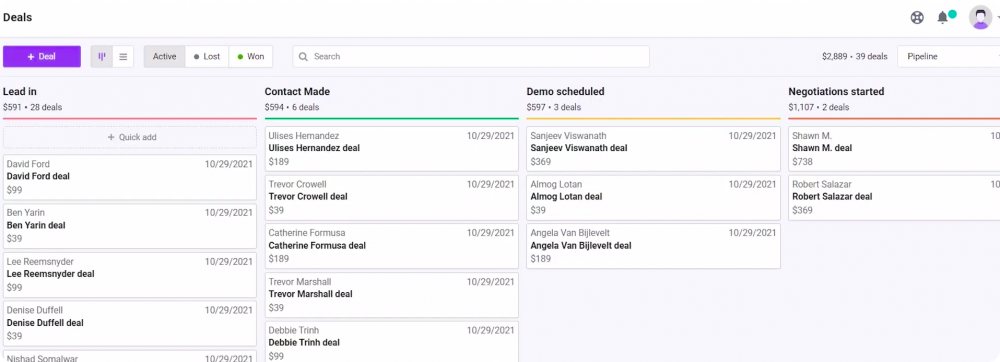Click the plus icon in Quick add

[x=111, y=137]
